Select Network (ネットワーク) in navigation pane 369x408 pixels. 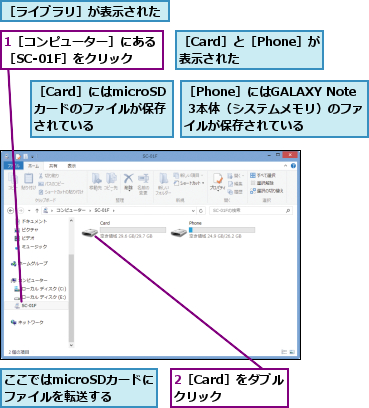(27, 322)
